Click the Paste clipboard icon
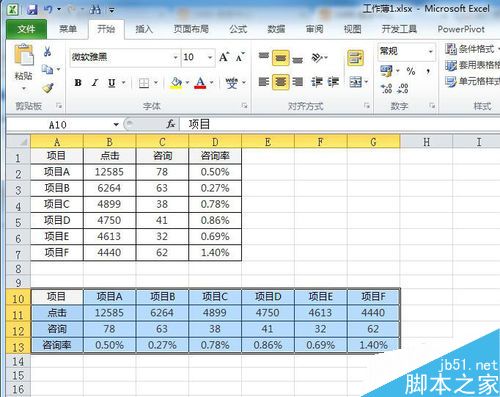This screenshot has width=500, height=397. tap(23, 55)
